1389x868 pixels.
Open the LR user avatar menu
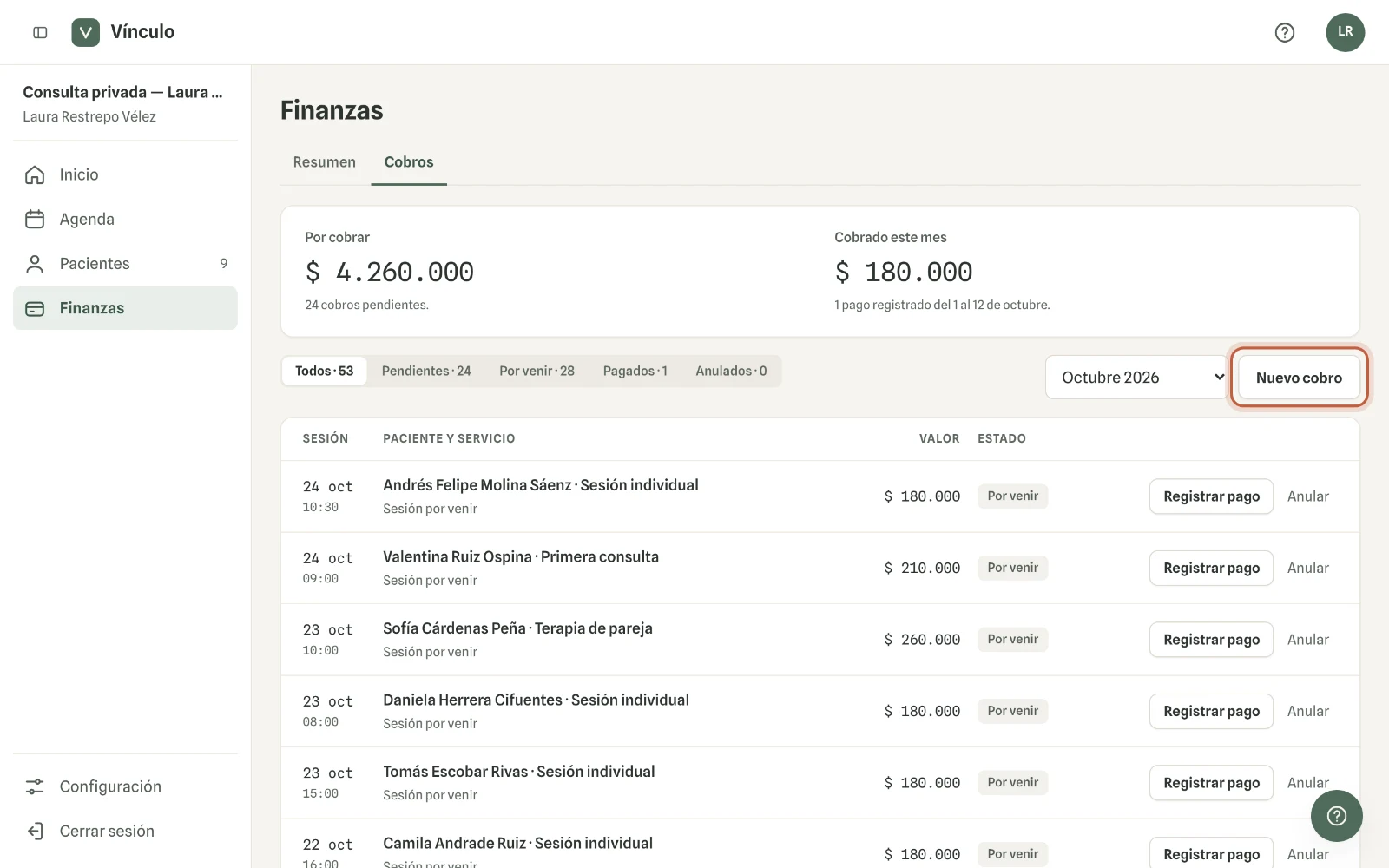(1345, 32)
